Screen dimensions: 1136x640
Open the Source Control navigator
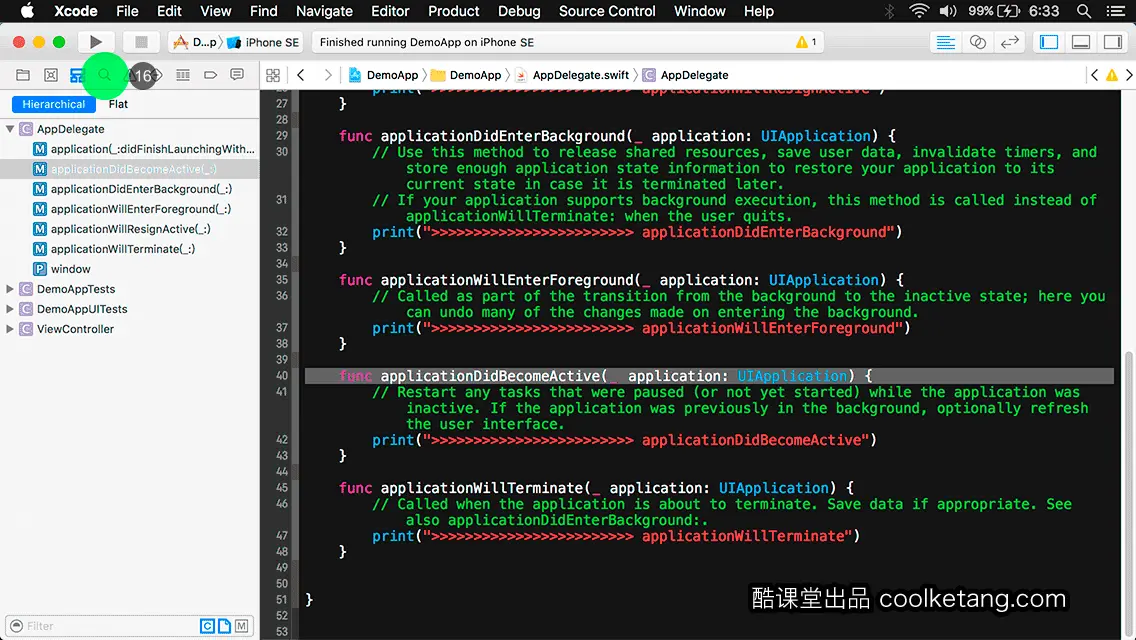(x=51, y=75)
